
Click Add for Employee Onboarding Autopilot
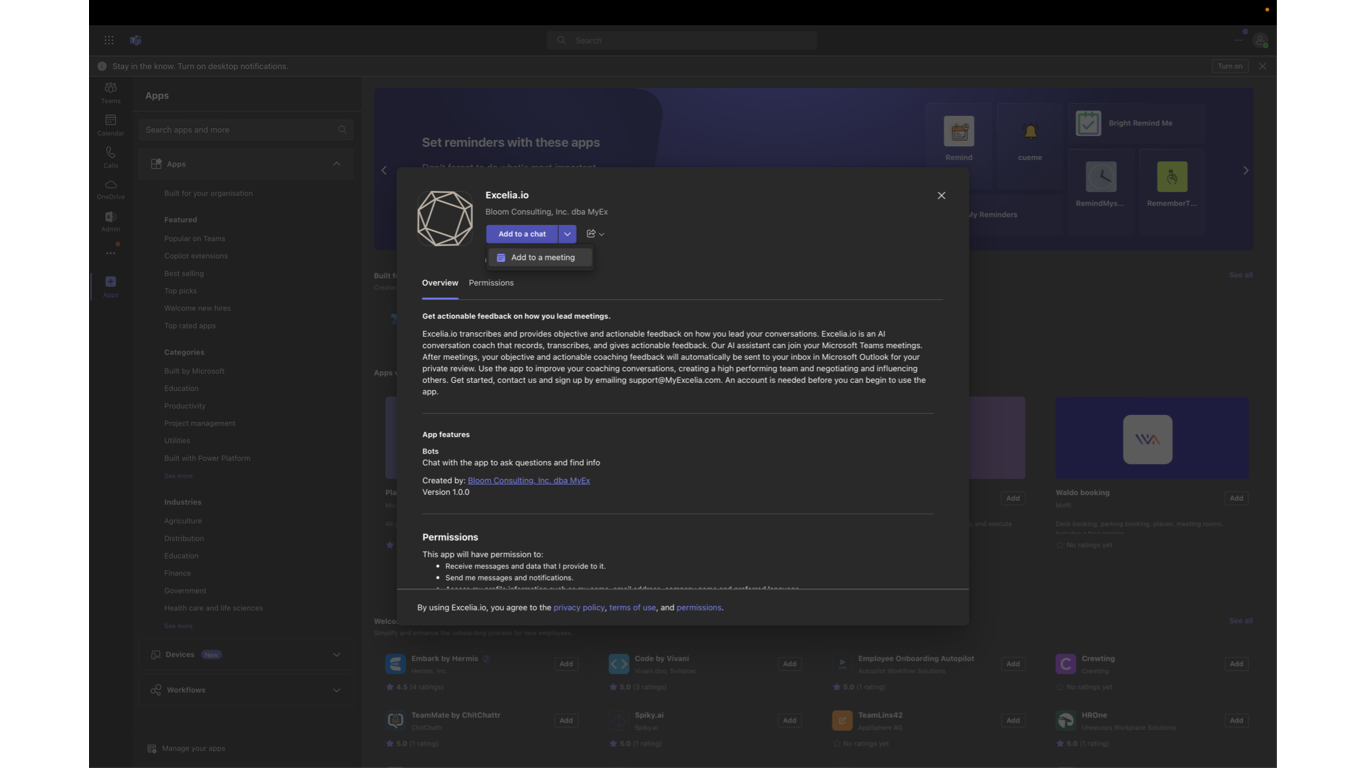(x=1013, y=664)
